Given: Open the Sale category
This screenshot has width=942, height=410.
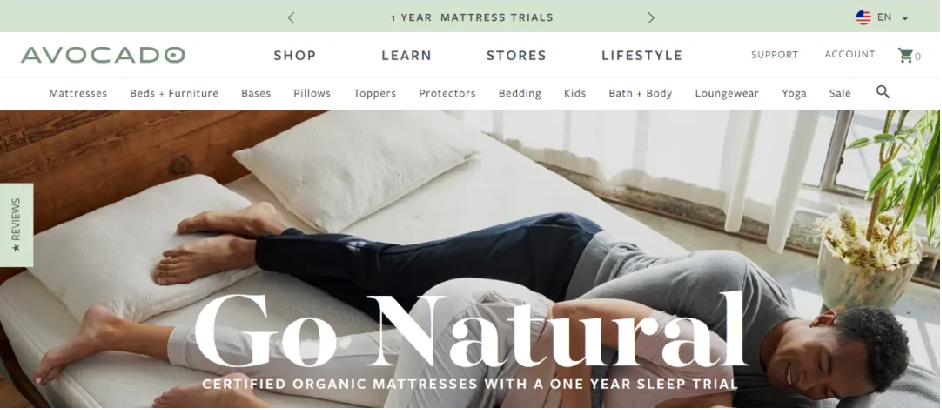Looking at the screenshot, I should pyautogui.click(x=839, y=93).
